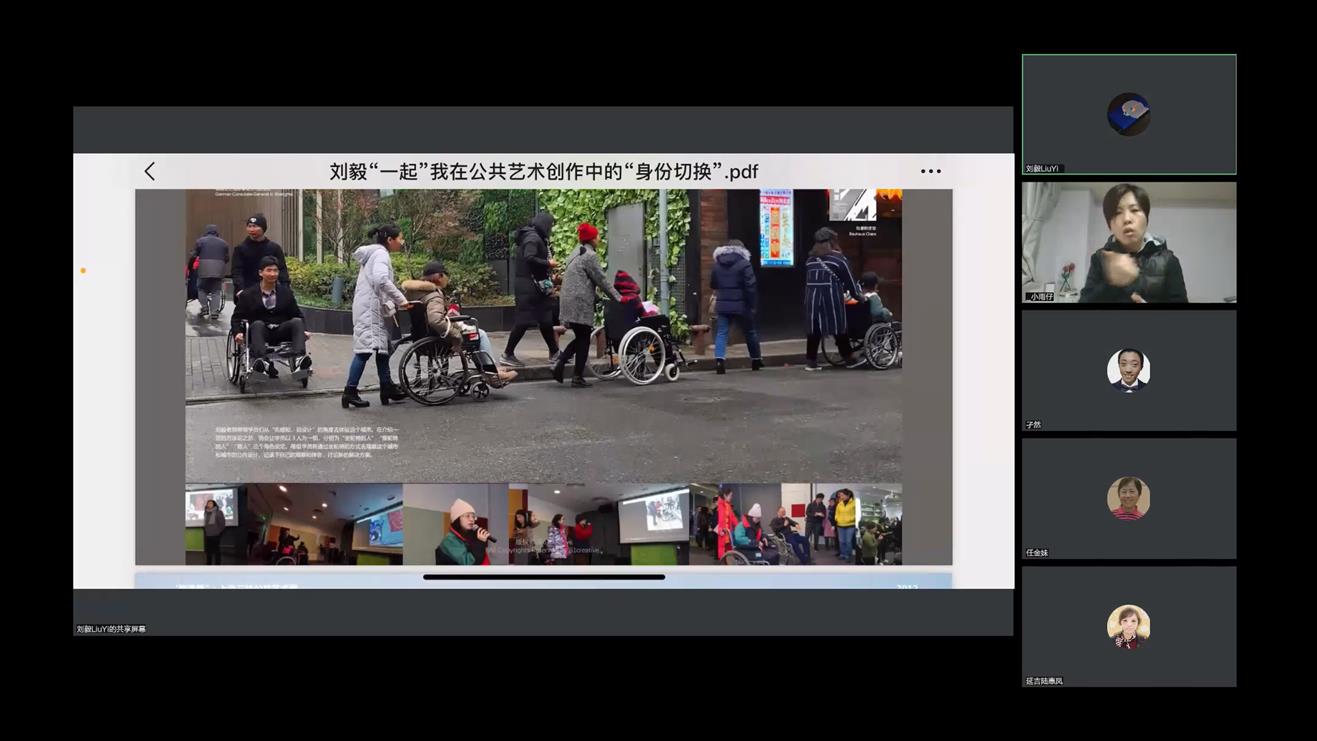Click the 子然 name label
This screenshot has width=1317, height=741.
click(x=1033, y=425)
